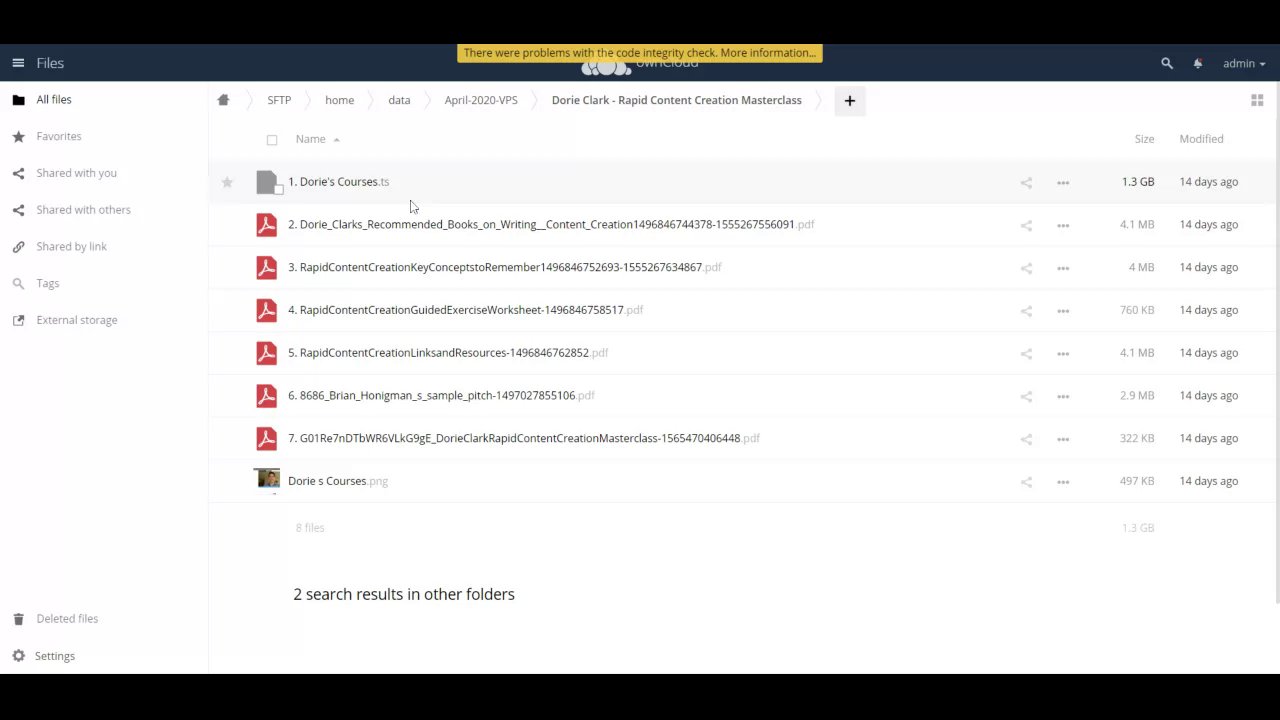The image size is (1280, 720).
Task: Navigate to SFTP breadcrumb
Action: coord(279,100)
